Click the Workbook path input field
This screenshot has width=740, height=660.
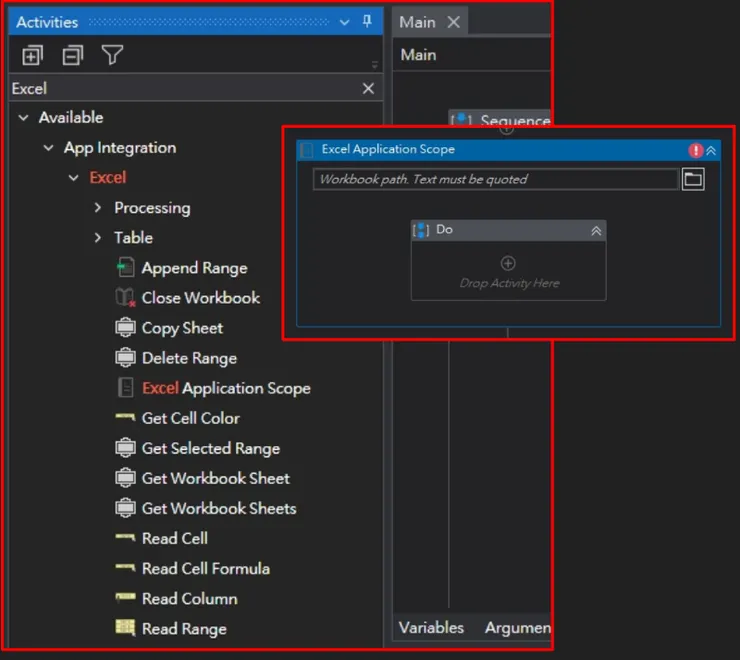point(496,179)
